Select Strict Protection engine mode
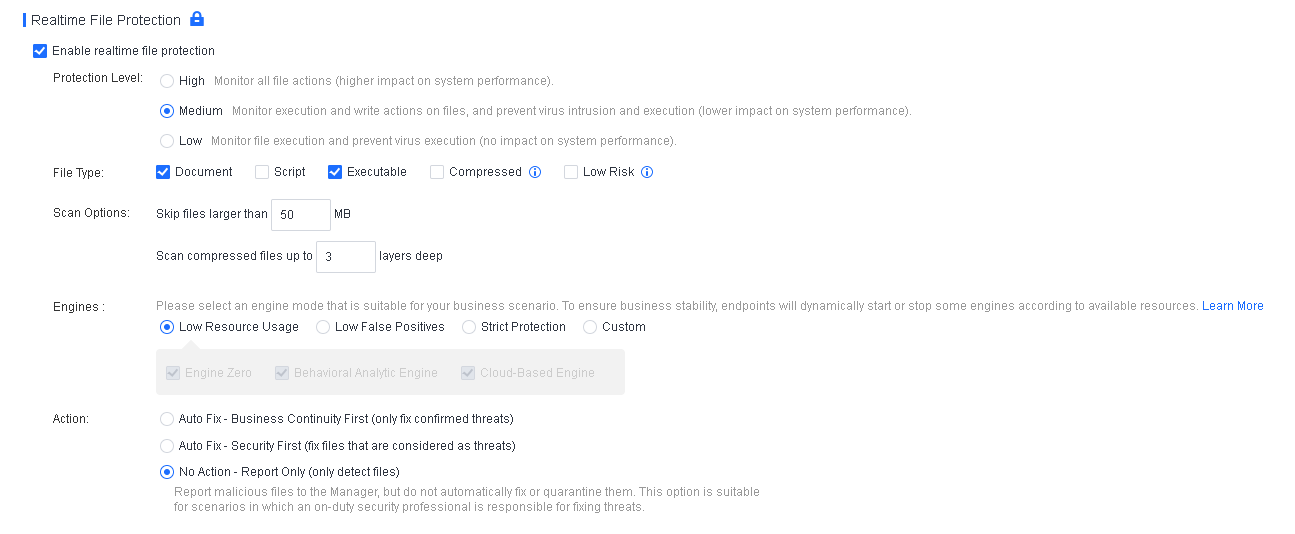Screen dimensions: 1295x534 469,327
